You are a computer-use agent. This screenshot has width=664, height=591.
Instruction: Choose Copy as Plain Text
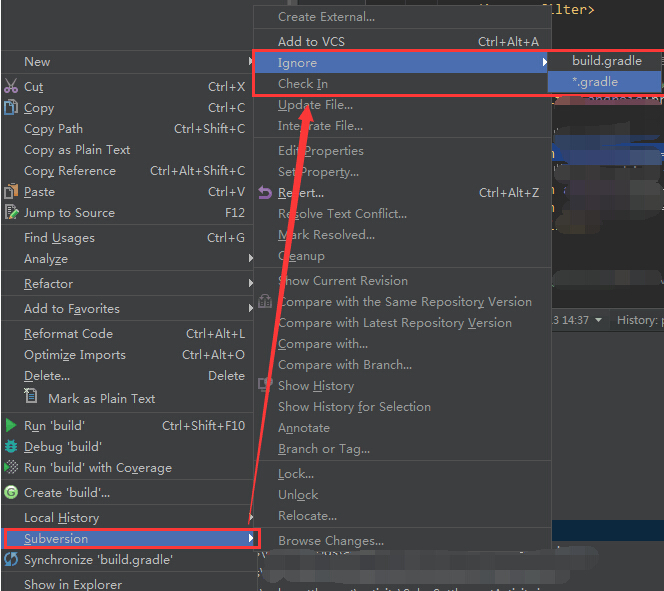tap(127, 149)
